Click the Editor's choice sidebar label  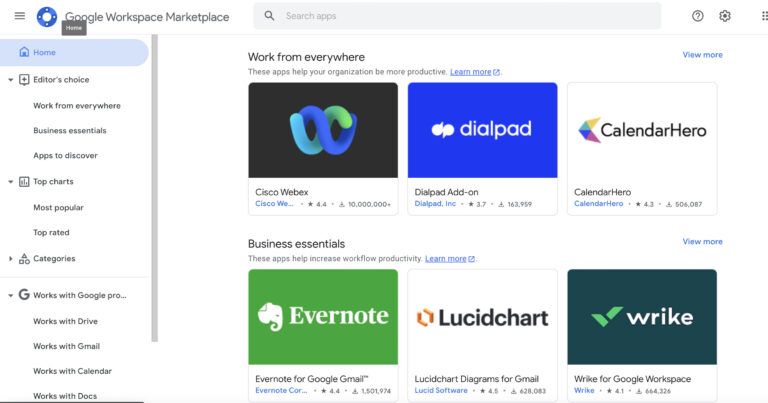[61, 80]
